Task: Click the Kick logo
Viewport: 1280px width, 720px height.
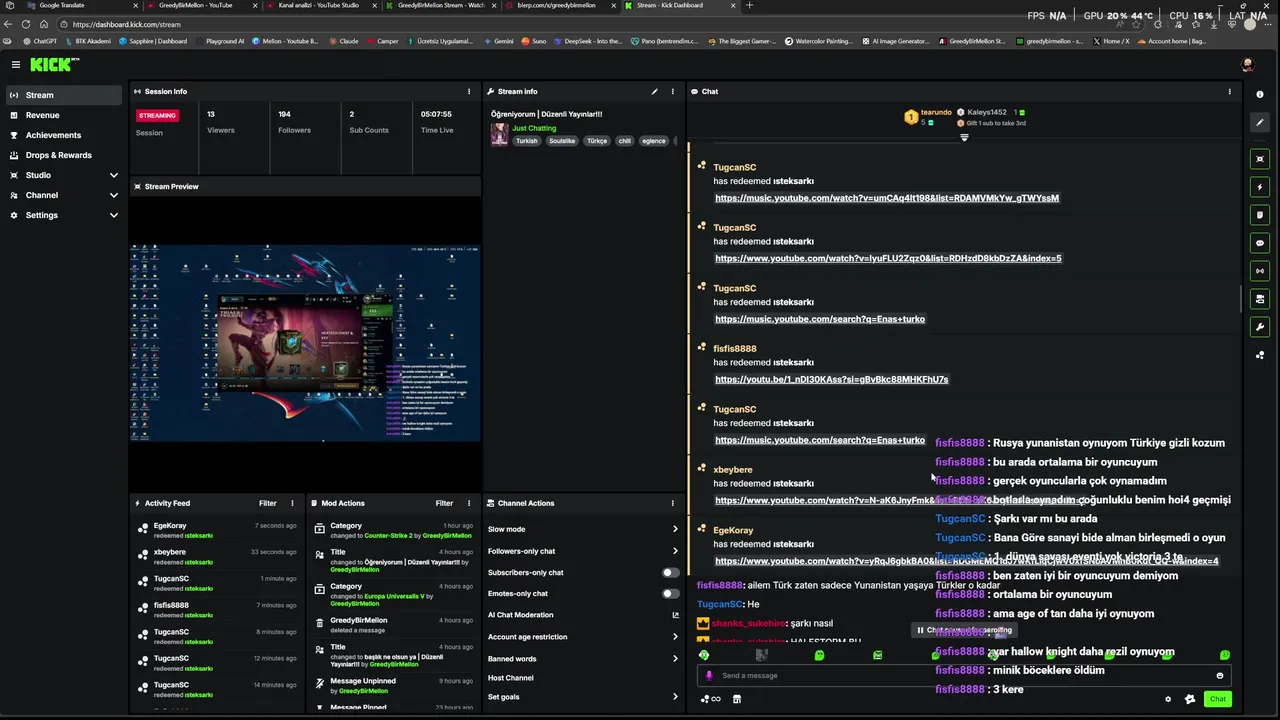Action: pos(54,64)
